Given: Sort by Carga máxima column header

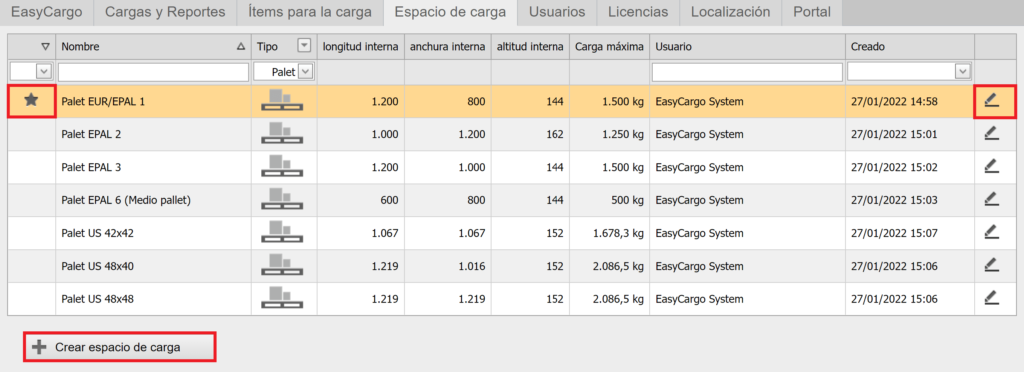Looking at the screenshot, I should [609, 46].
